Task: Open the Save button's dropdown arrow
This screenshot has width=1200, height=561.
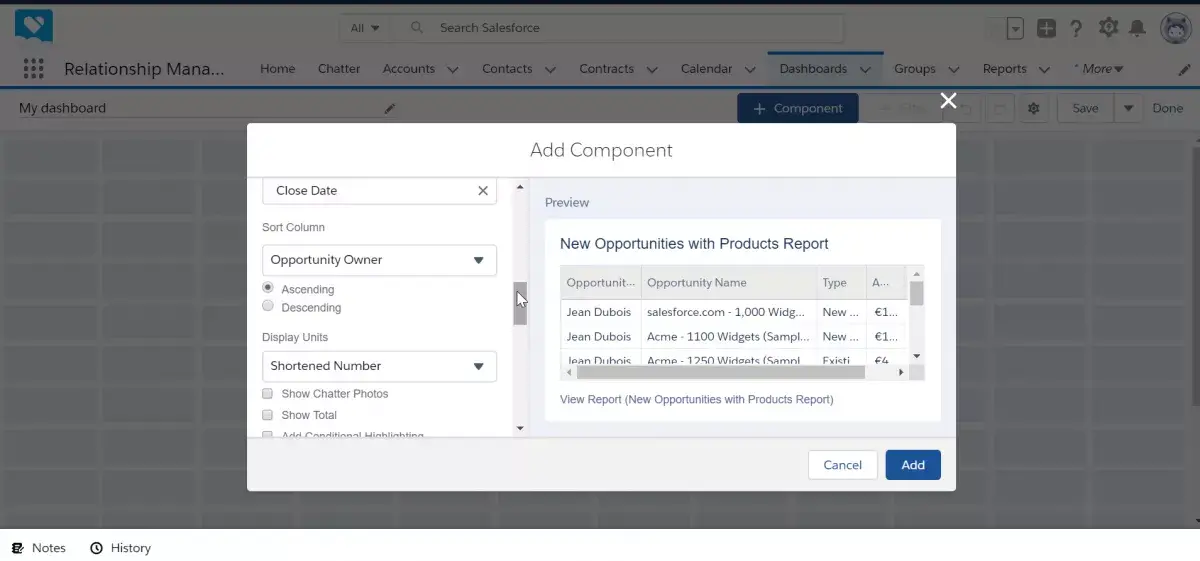Action: pyautogui.click(x=1128, y=108)
